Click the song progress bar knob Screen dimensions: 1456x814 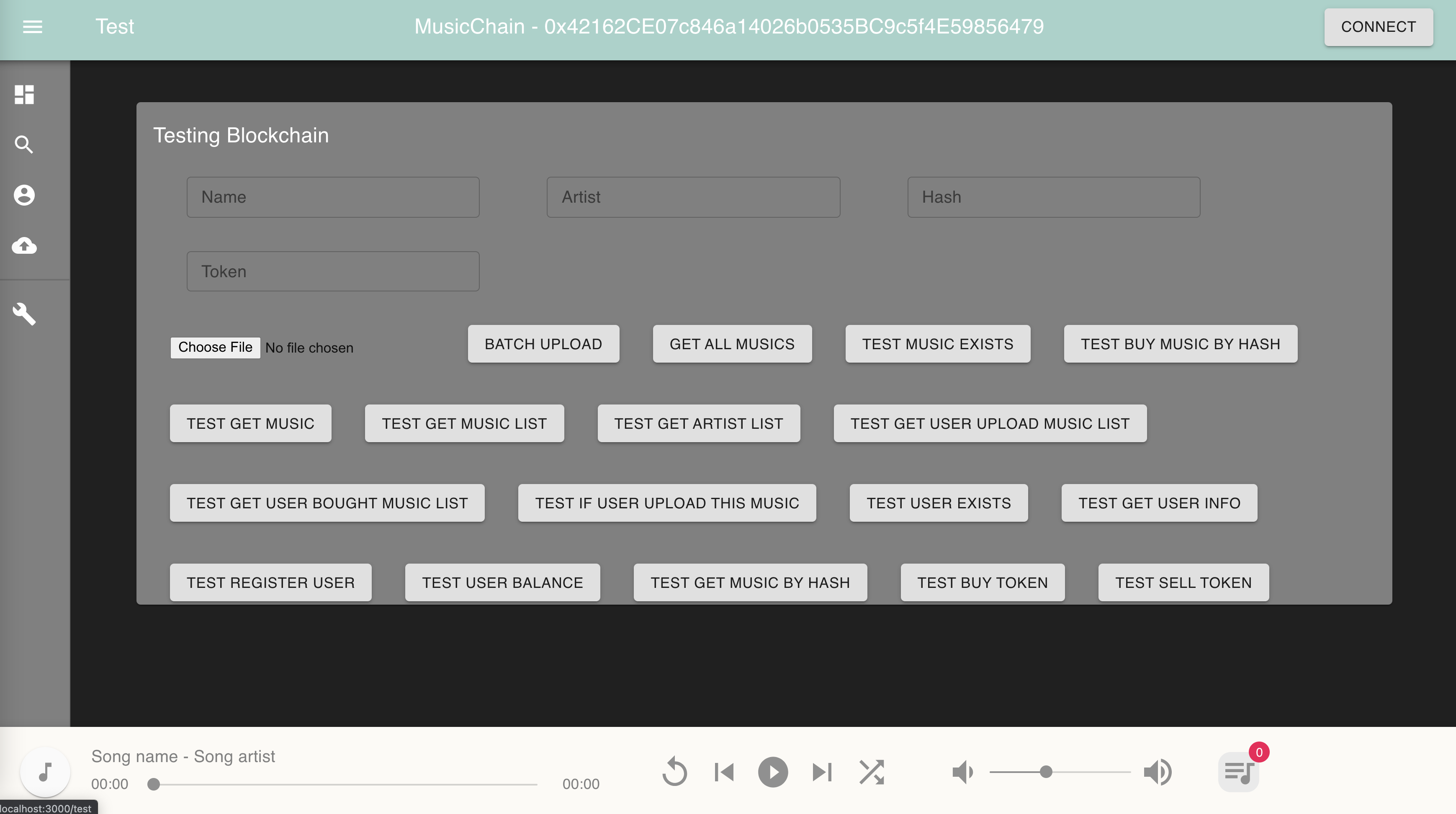[153, 784]
